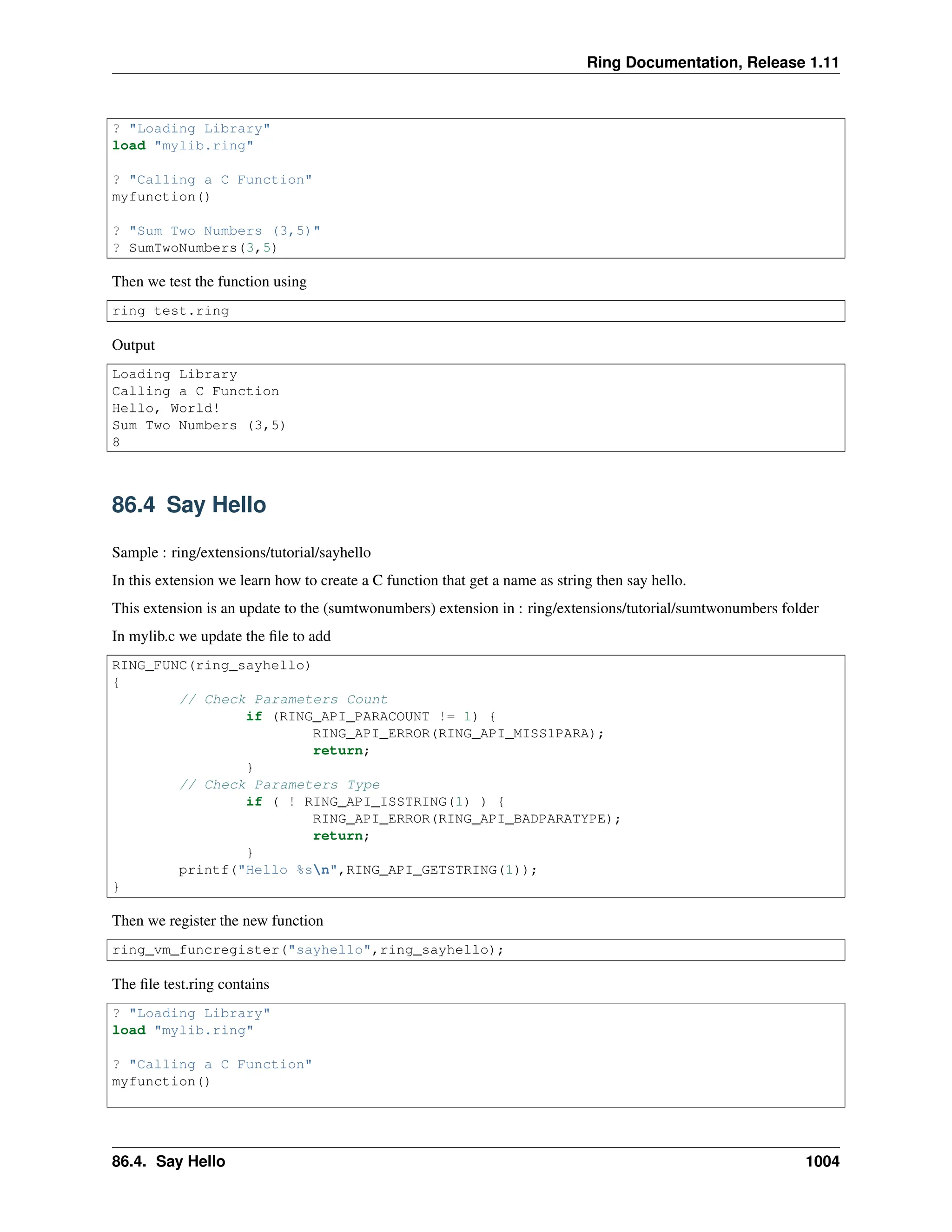Click the RING_API_ISSTRING(1) condition line
Viewport: 952px width, 1232px height.
(375, 801)
